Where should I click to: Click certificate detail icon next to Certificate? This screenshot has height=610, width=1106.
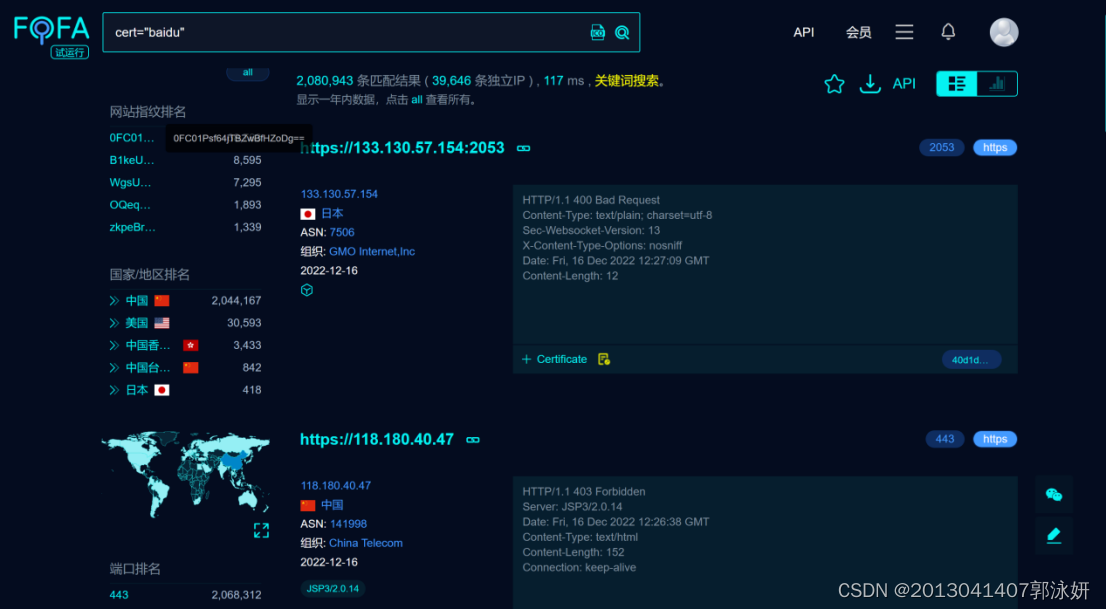[604, 359]
